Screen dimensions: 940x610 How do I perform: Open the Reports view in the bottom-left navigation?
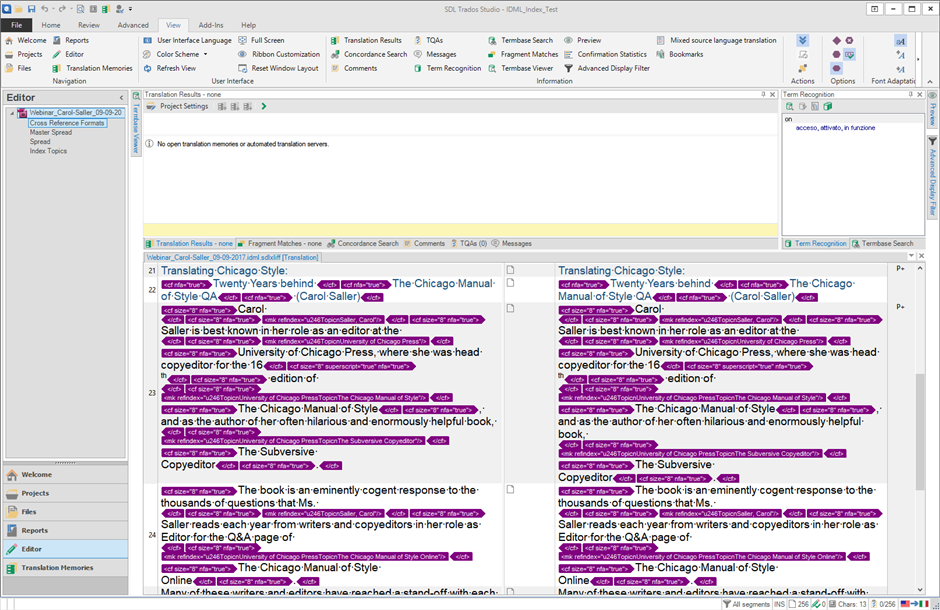66,530
